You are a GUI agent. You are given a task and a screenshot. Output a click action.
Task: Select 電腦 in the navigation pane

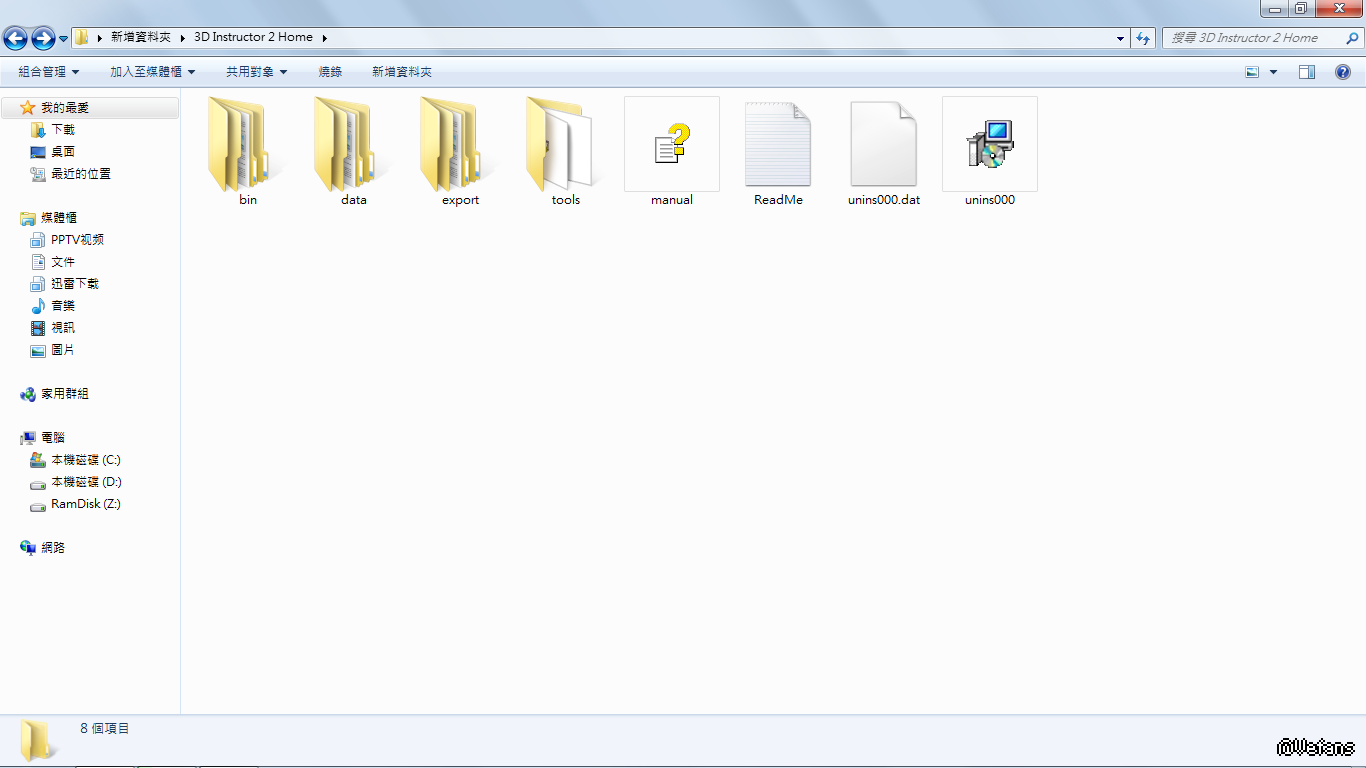point(53,438)
